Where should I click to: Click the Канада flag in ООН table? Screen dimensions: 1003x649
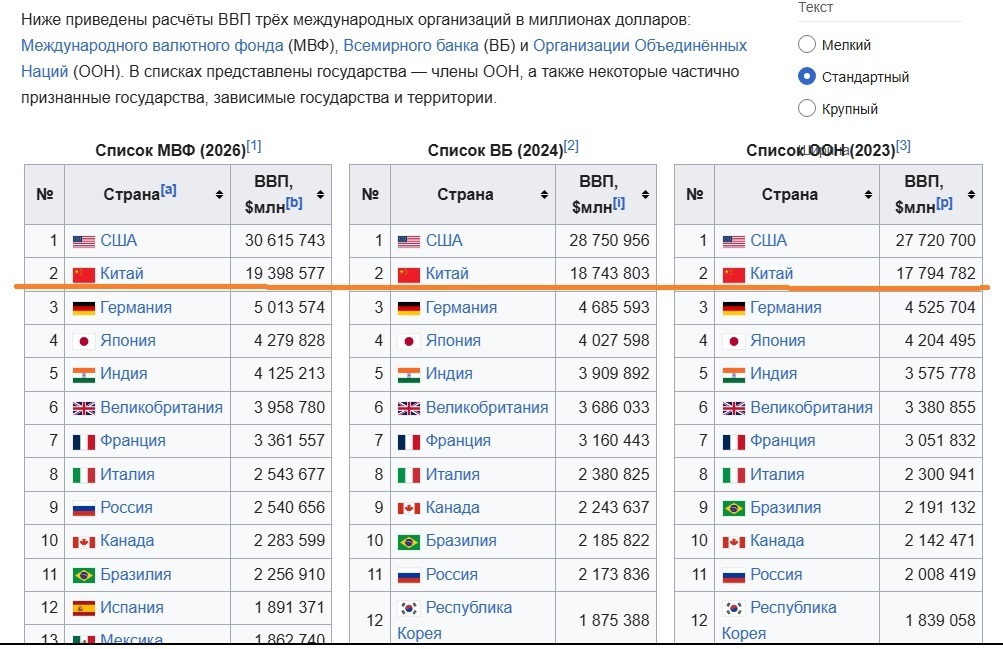point(734,542)
